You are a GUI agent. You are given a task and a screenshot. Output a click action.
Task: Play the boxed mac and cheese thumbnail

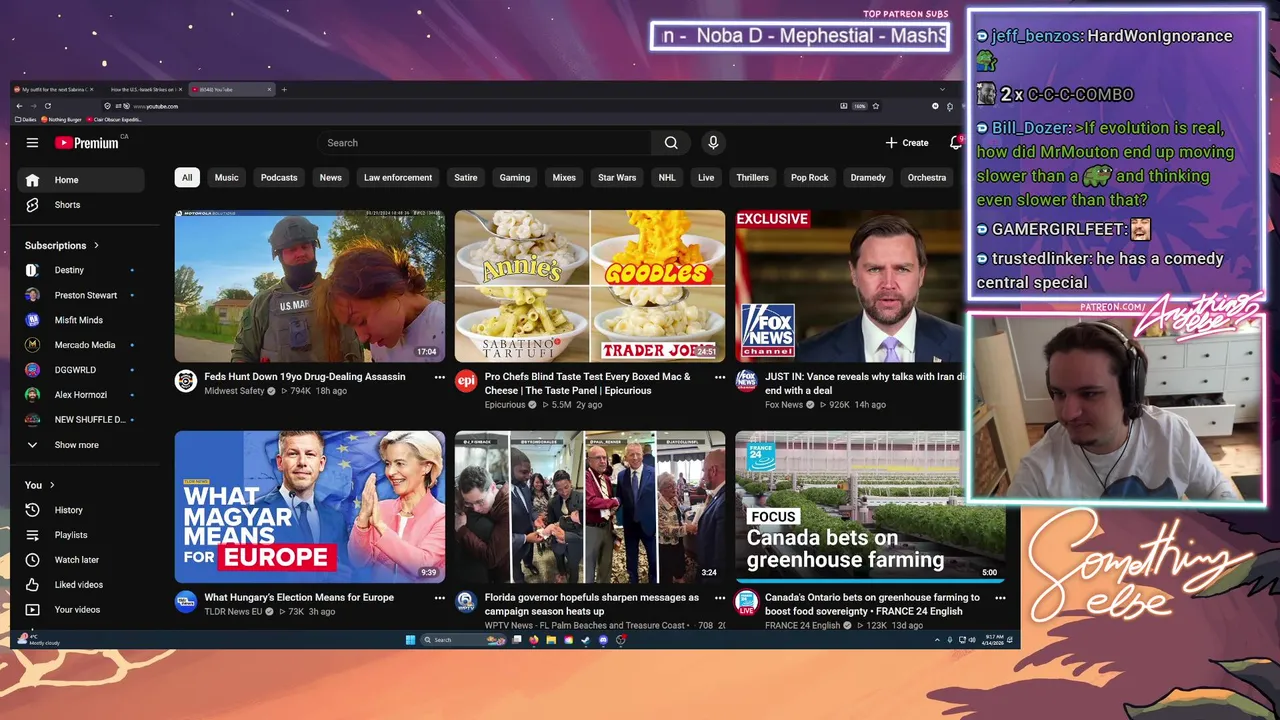pos(590,286)
